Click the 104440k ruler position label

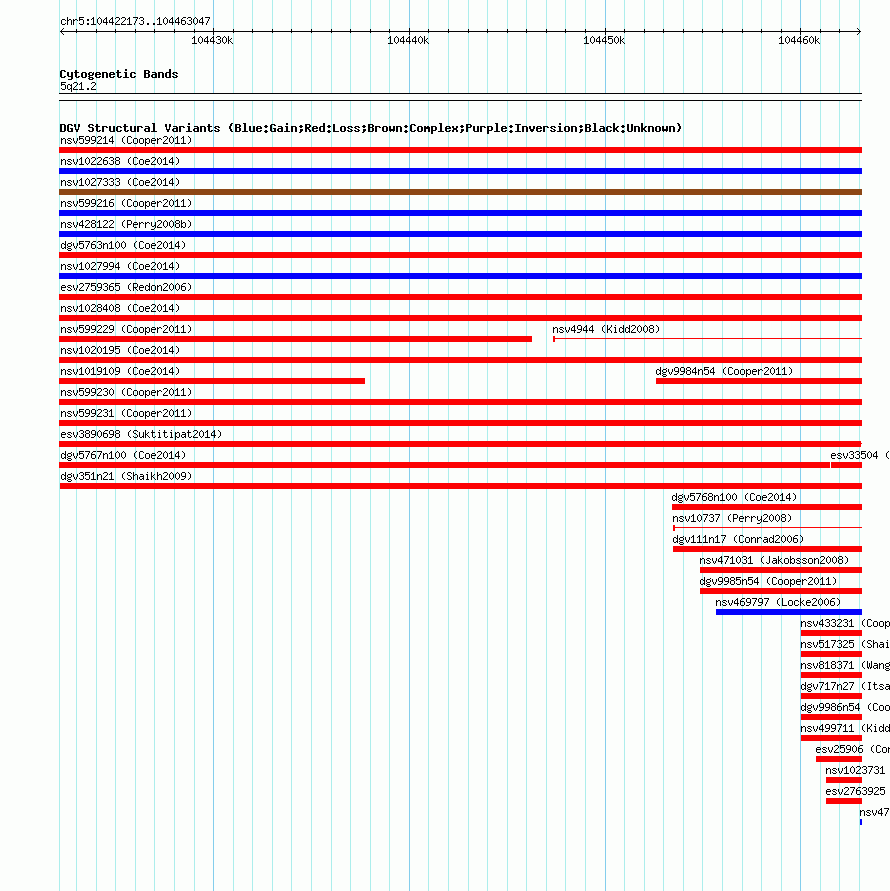click(408, 40)
